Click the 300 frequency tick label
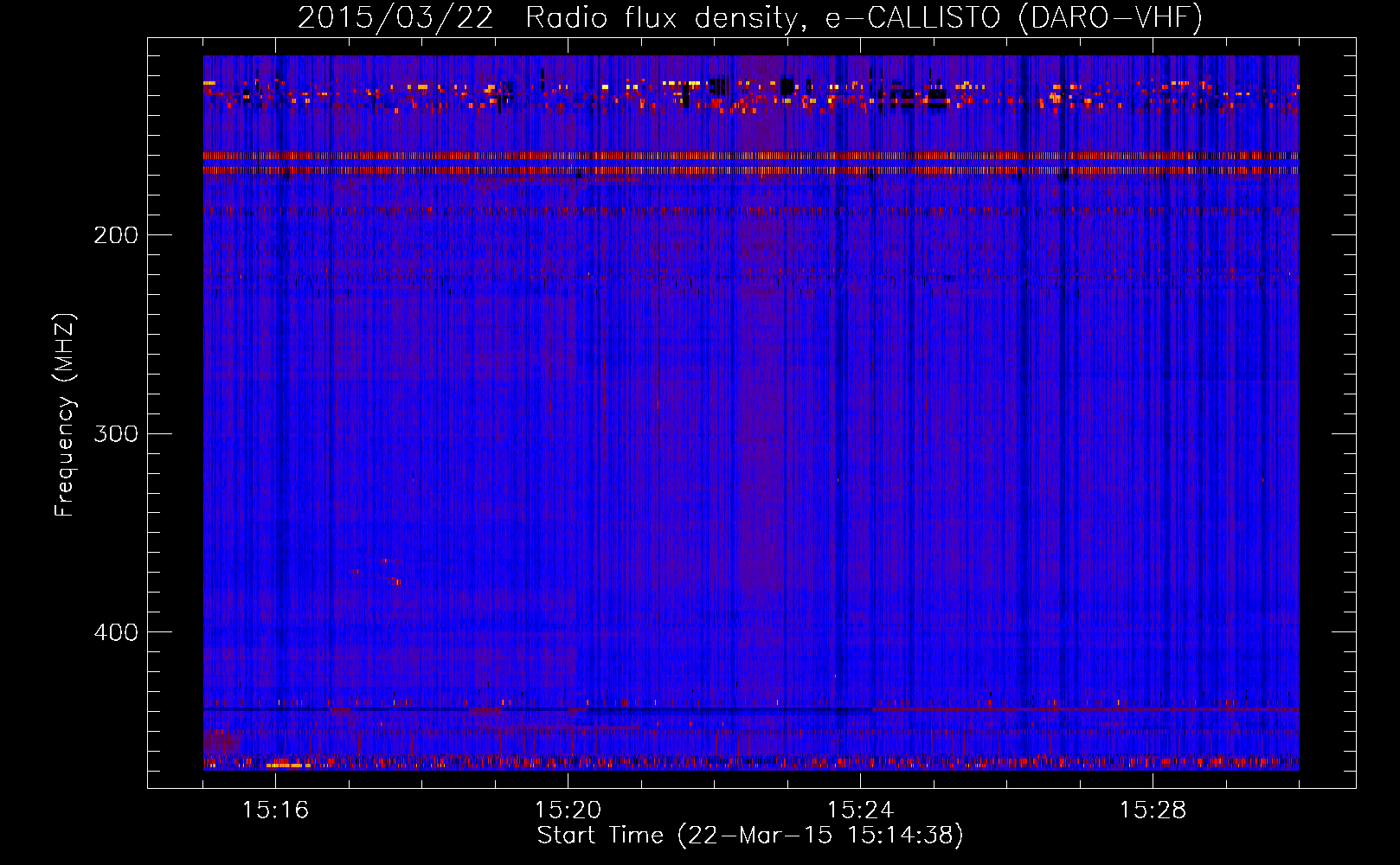The height and width of the screenshot is (865, 1400). [x=115, y=433]
